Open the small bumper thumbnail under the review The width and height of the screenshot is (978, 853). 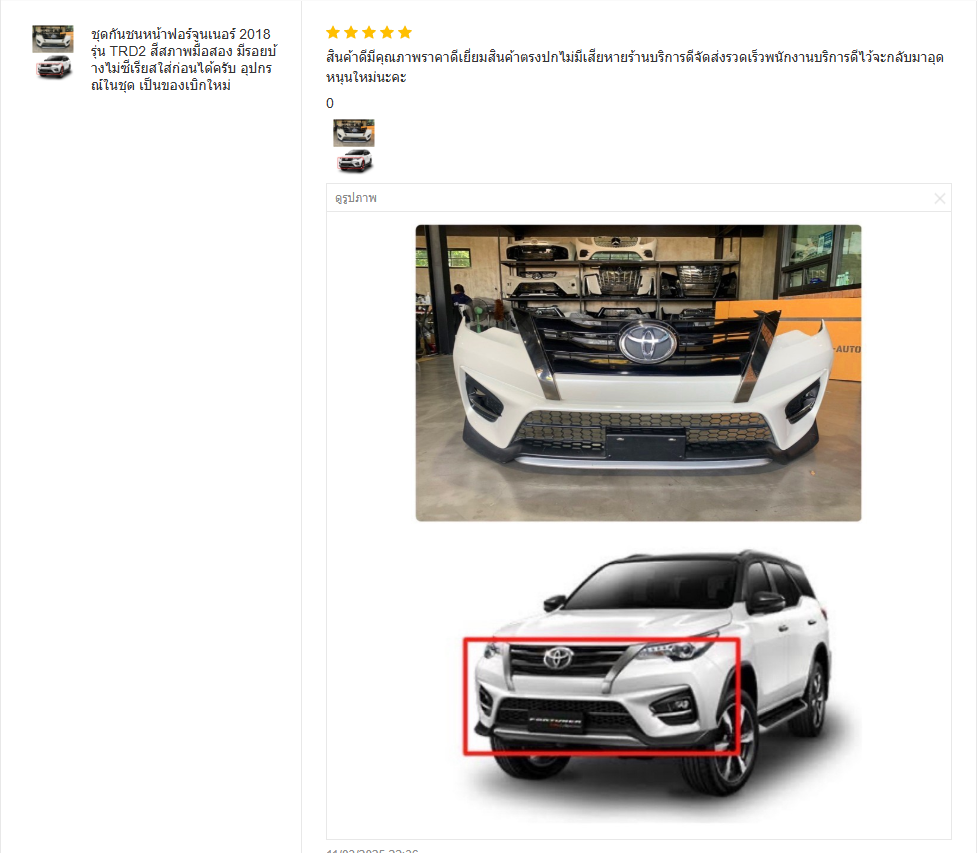click(354, 133)
